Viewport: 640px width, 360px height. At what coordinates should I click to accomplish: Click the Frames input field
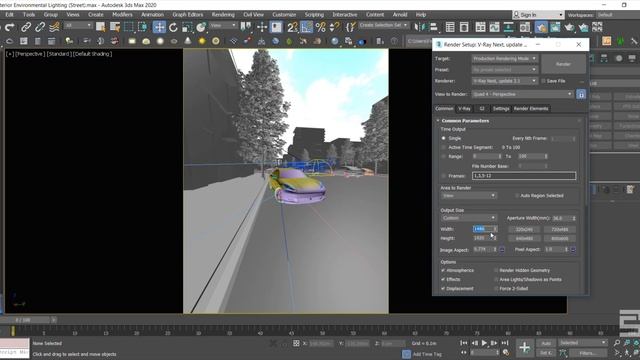tap(524, 176)
